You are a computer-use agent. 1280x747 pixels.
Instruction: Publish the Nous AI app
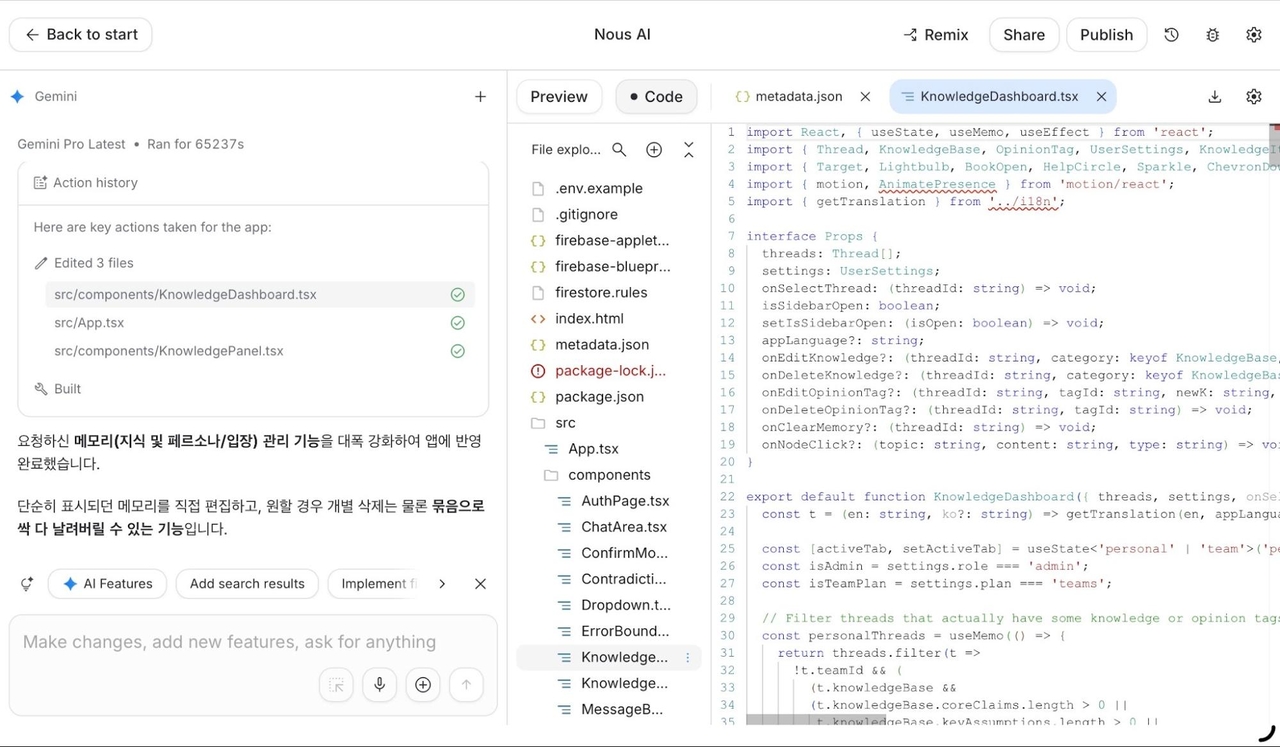click(1106, 34)
